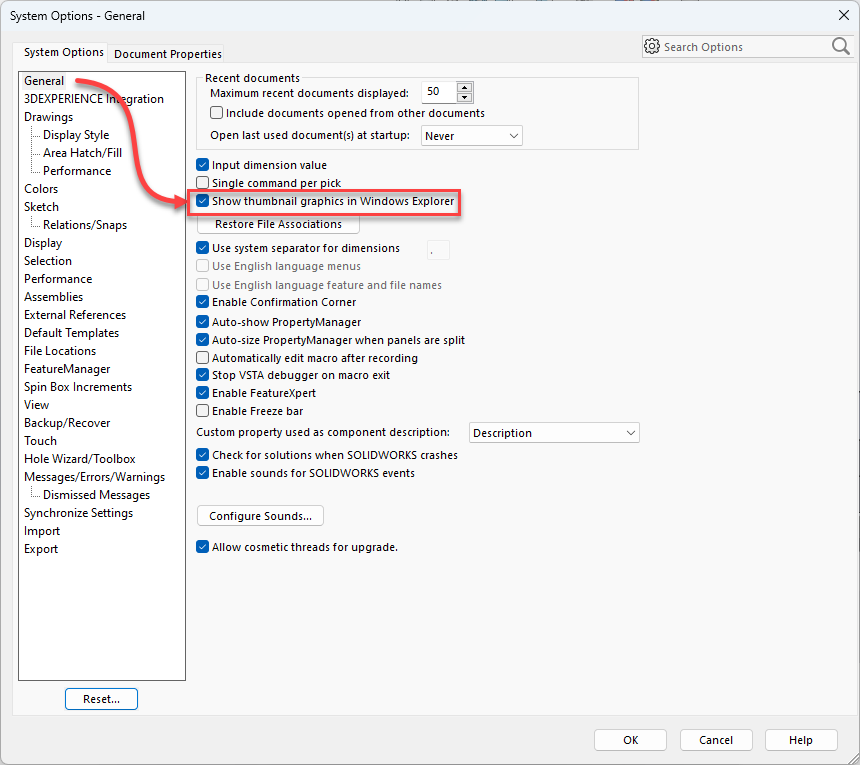Expand the Description custom property dropdown

coord(554,433)
